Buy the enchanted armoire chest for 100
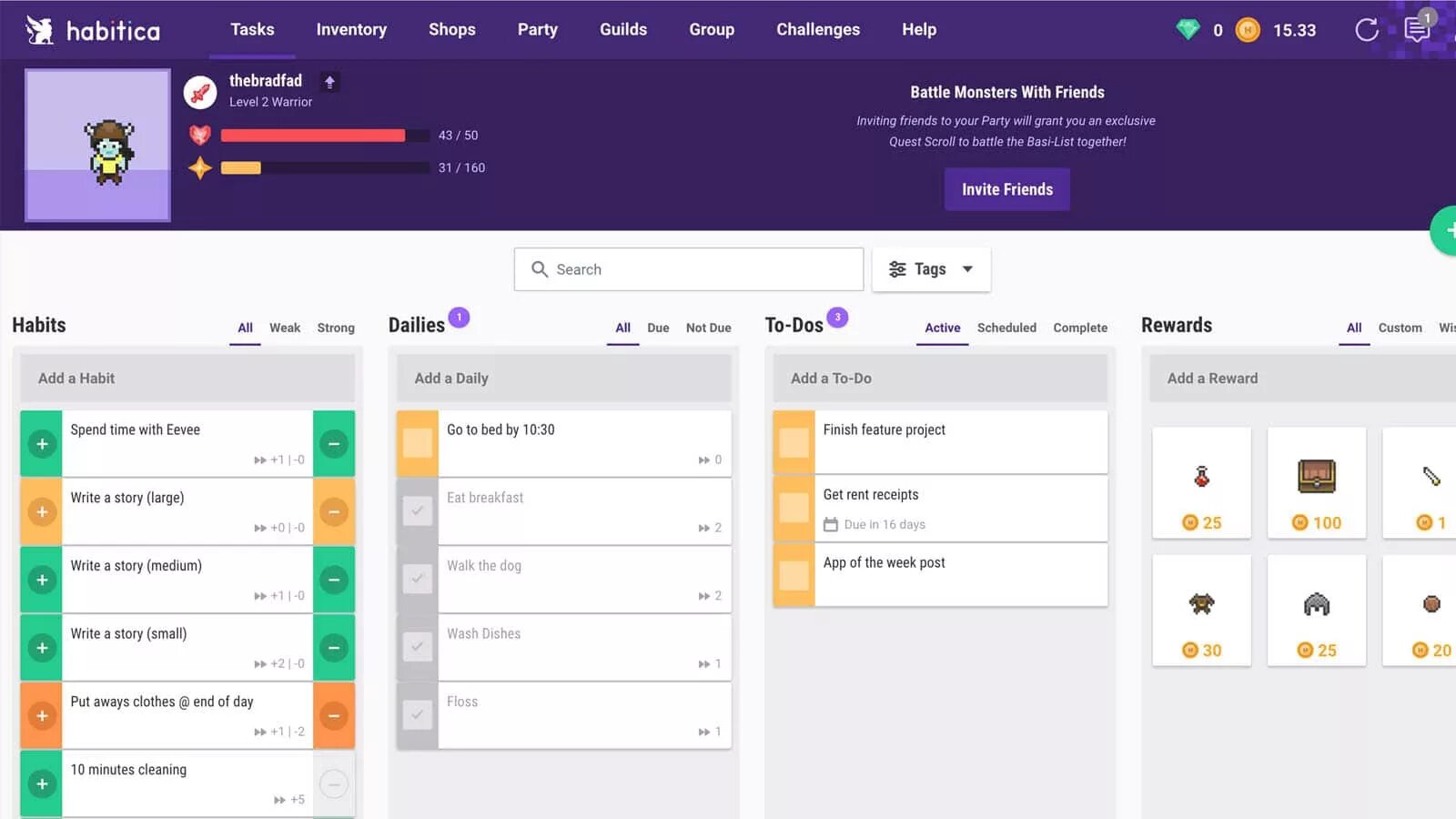Viewport: 1456px width, 819px height. [x=1317, y=483]
